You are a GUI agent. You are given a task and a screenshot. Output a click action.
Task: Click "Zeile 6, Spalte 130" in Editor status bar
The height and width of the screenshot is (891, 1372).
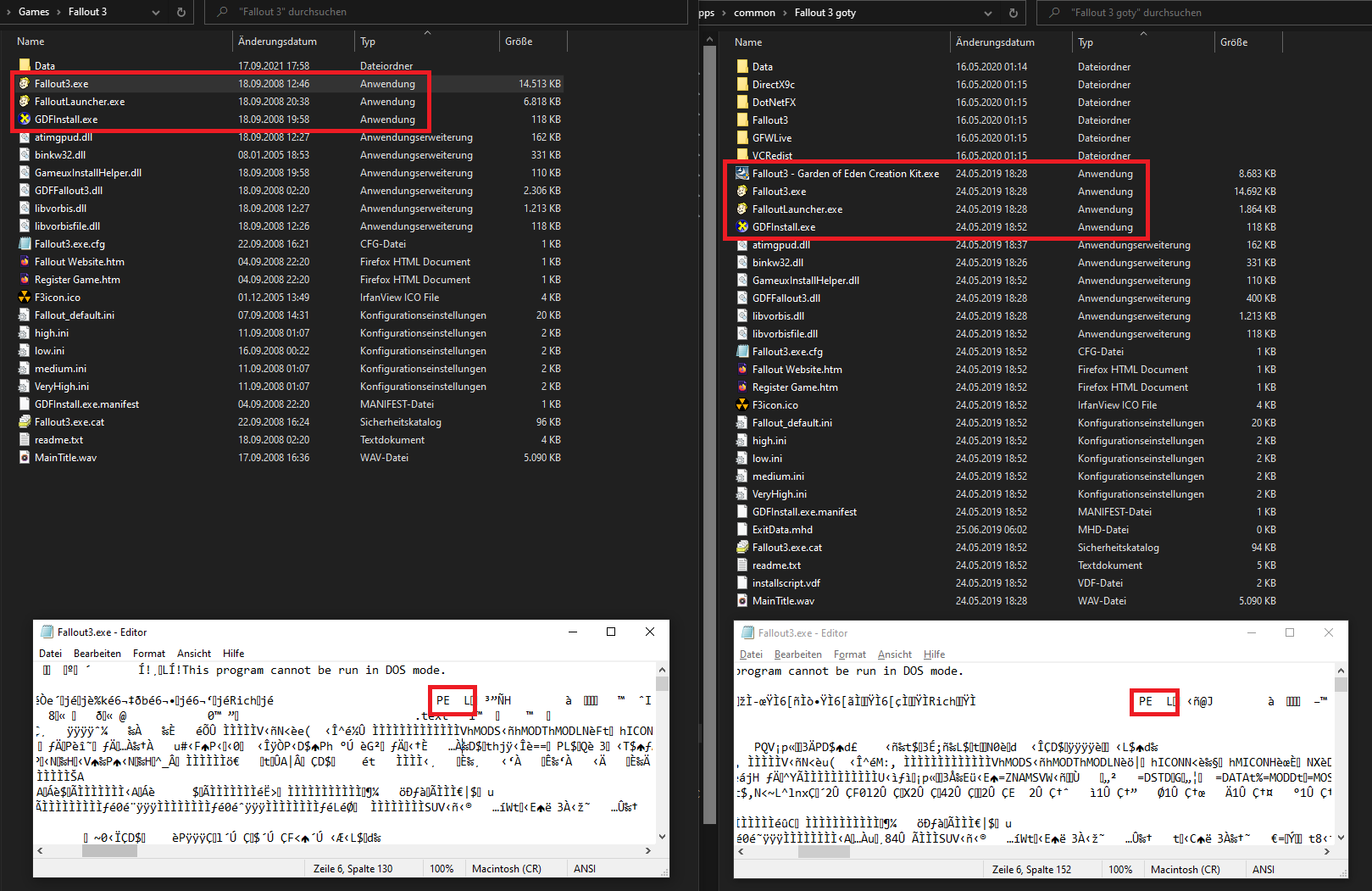[353, 868]
